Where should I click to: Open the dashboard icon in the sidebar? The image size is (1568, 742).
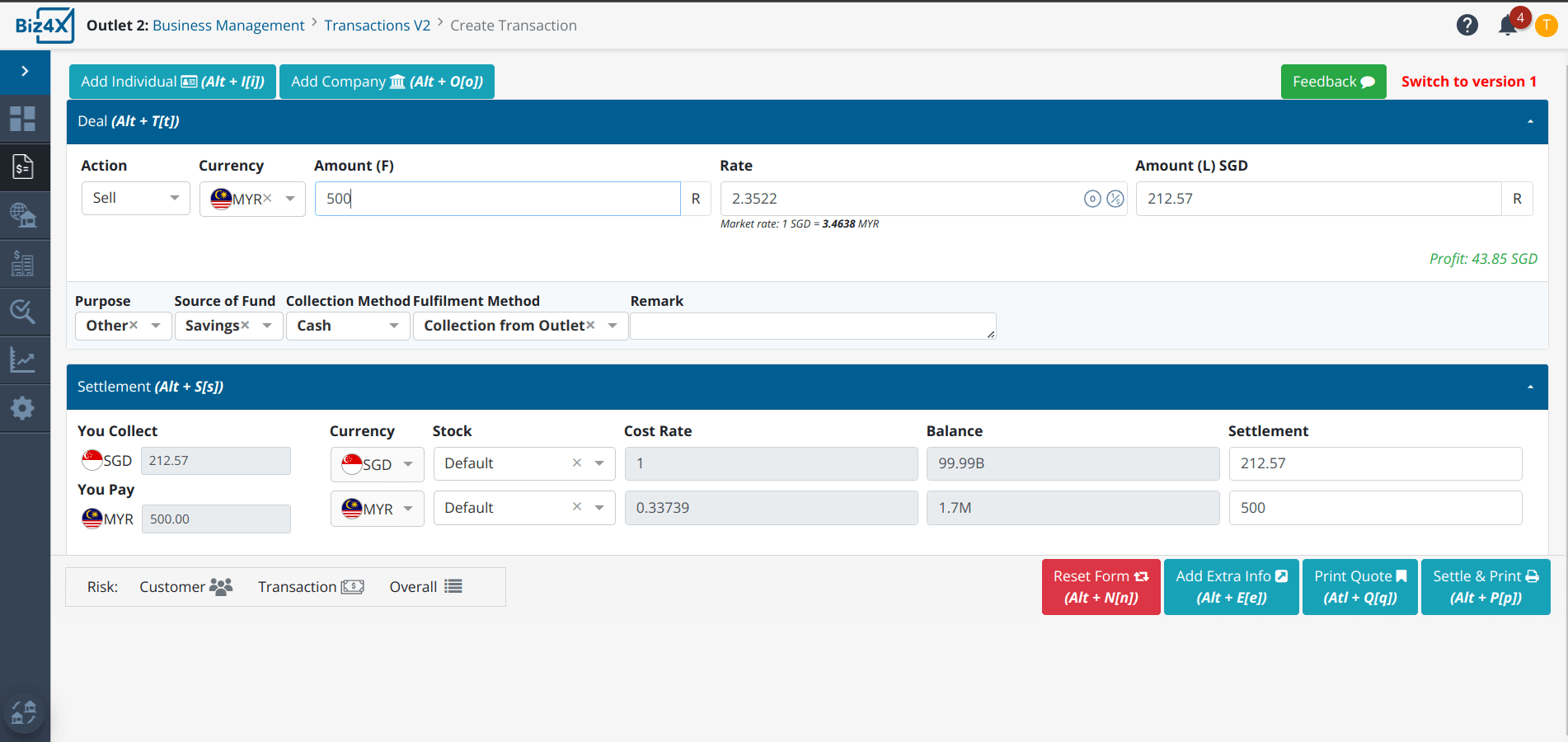point(23,120)
